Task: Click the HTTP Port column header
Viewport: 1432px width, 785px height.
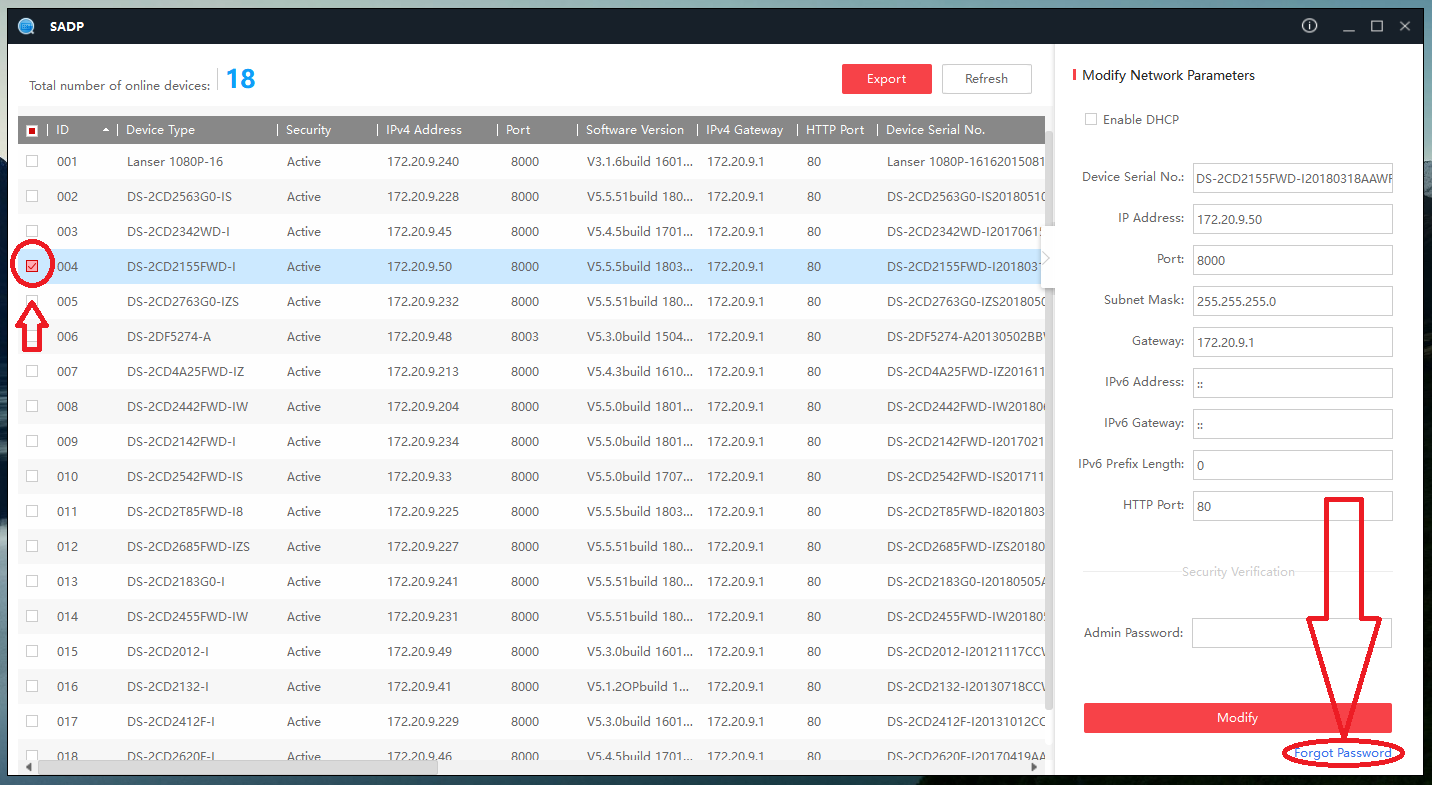Action: tap(835, 130)
